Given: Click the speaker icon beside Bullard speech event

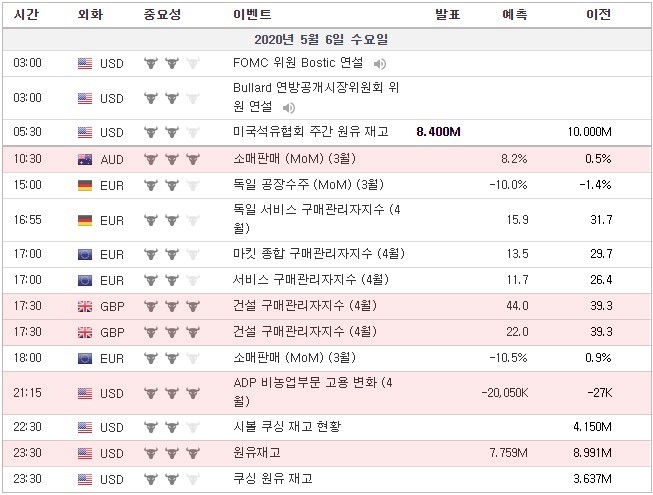Looking at the screenshot, I should pyautogui.click(x=289, y=108).
